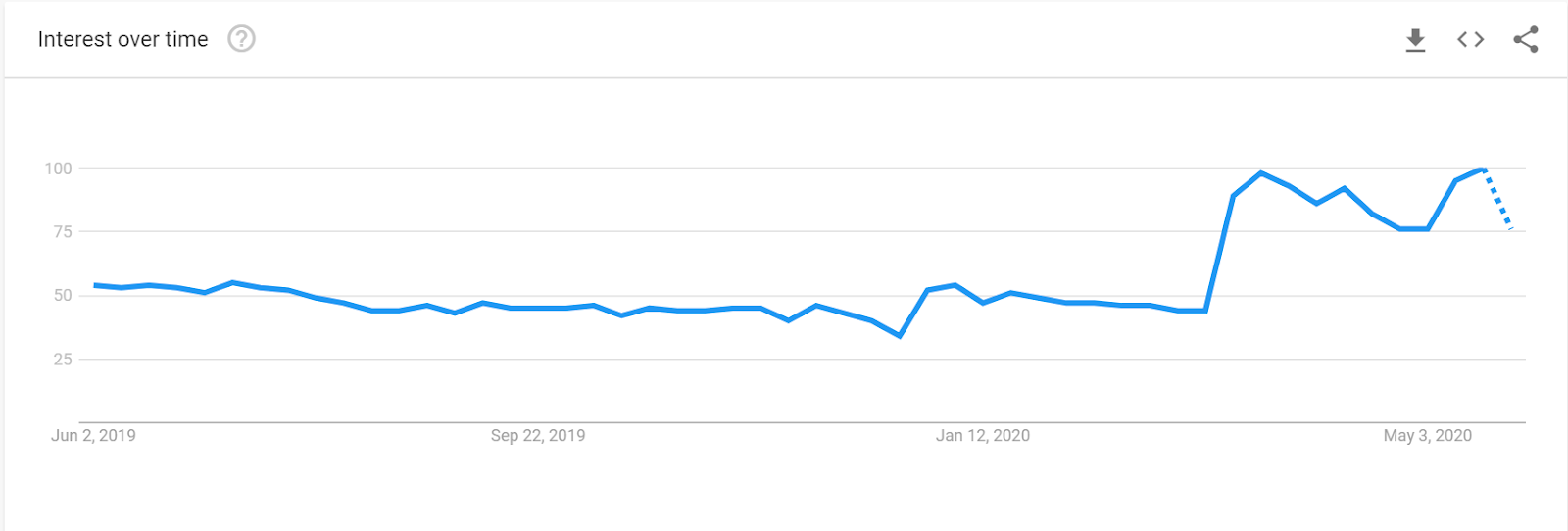Click the 100 value on the y-axis

58,169
